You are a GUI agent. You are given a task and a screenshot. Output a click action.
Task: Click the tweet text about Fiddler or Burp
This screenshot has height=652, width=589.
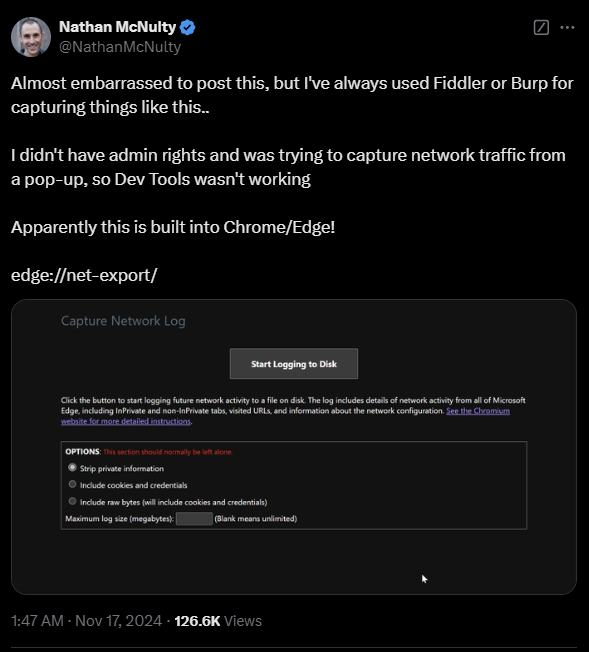click(x=292, y=95)
